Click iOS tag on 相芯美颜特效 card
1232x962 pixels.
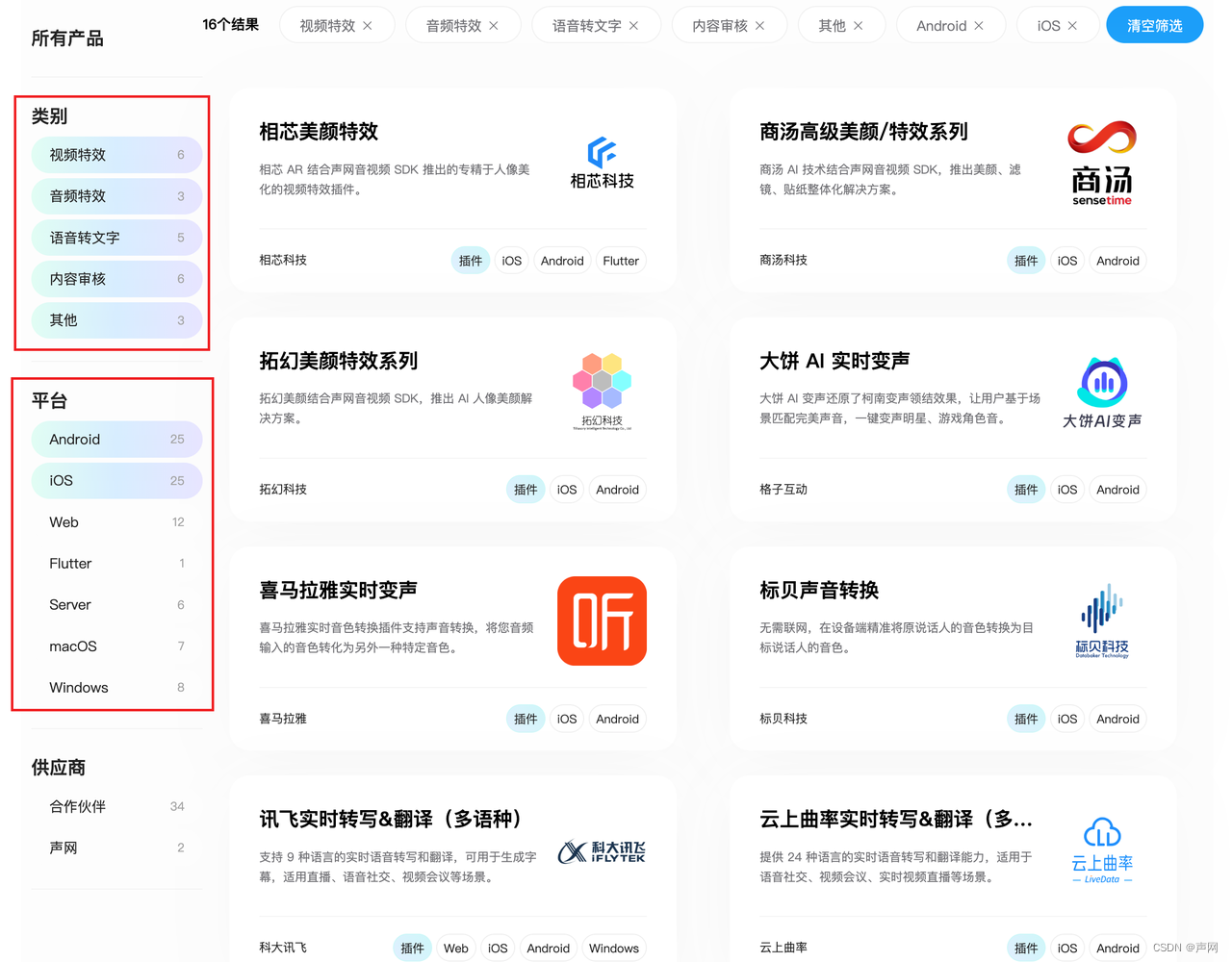pos(512,261)
